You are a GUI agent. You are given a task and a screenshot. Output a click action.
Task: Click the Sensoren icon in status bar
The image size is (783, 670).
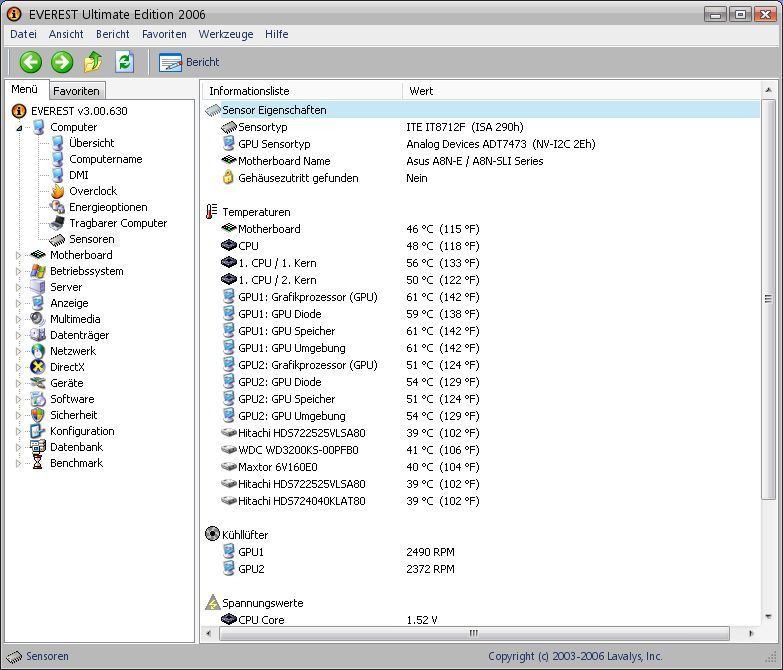14,657
